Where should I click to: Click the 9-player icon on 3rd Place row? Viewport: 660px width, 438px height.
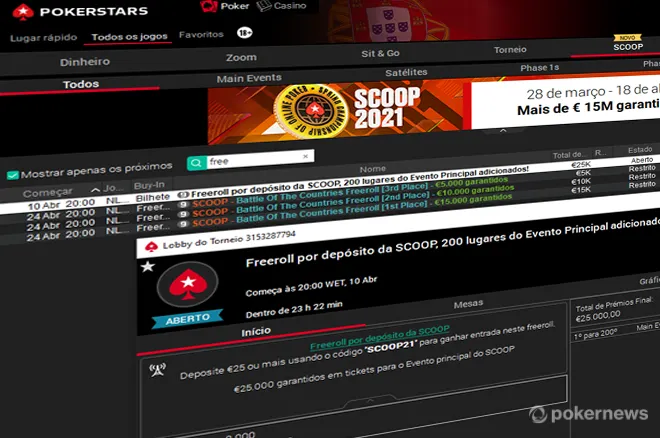[183, 204]
